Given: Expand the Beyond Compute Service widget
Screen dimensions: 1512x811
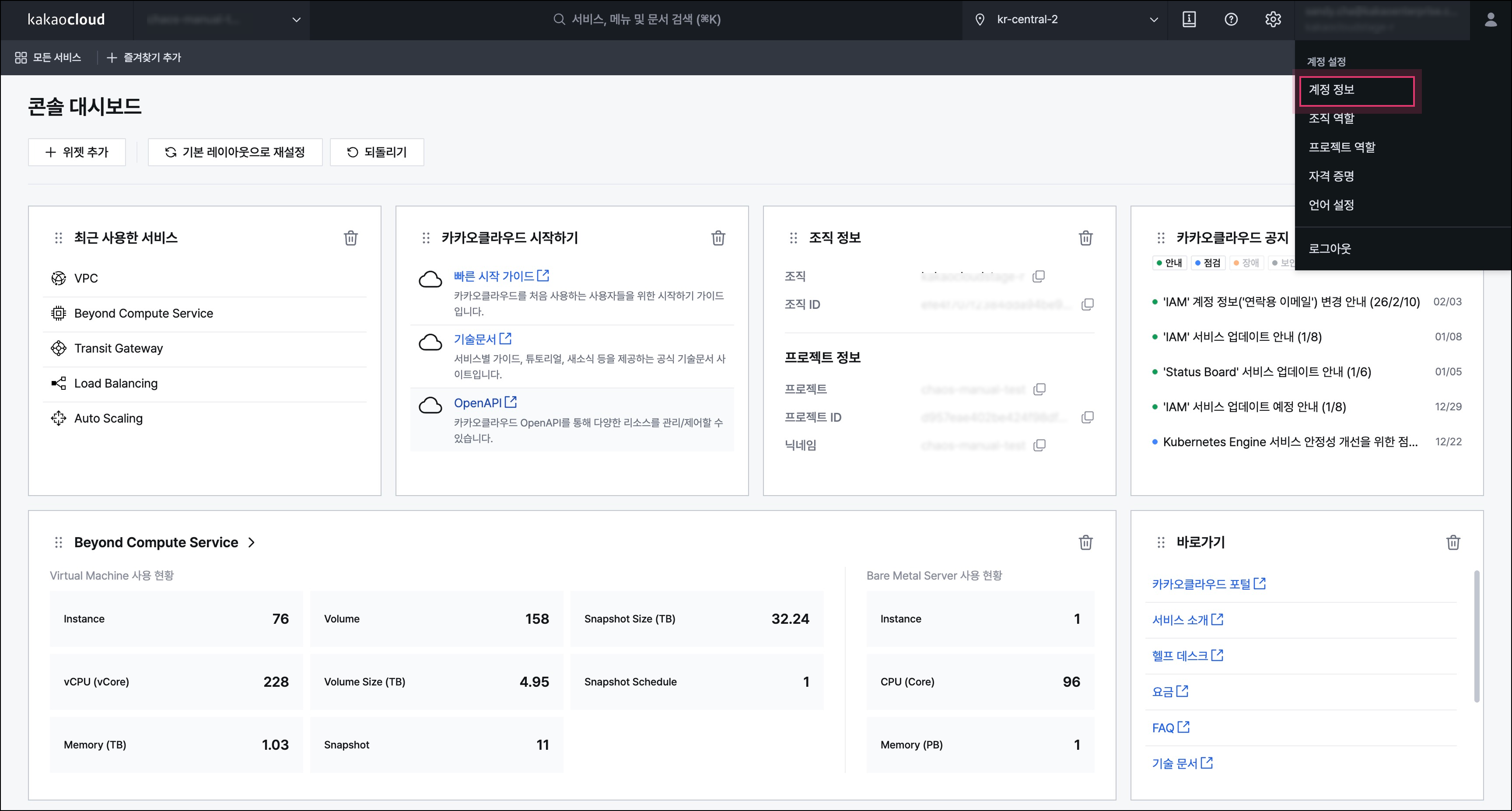Looking at the screenshot, I should [252, 542].
